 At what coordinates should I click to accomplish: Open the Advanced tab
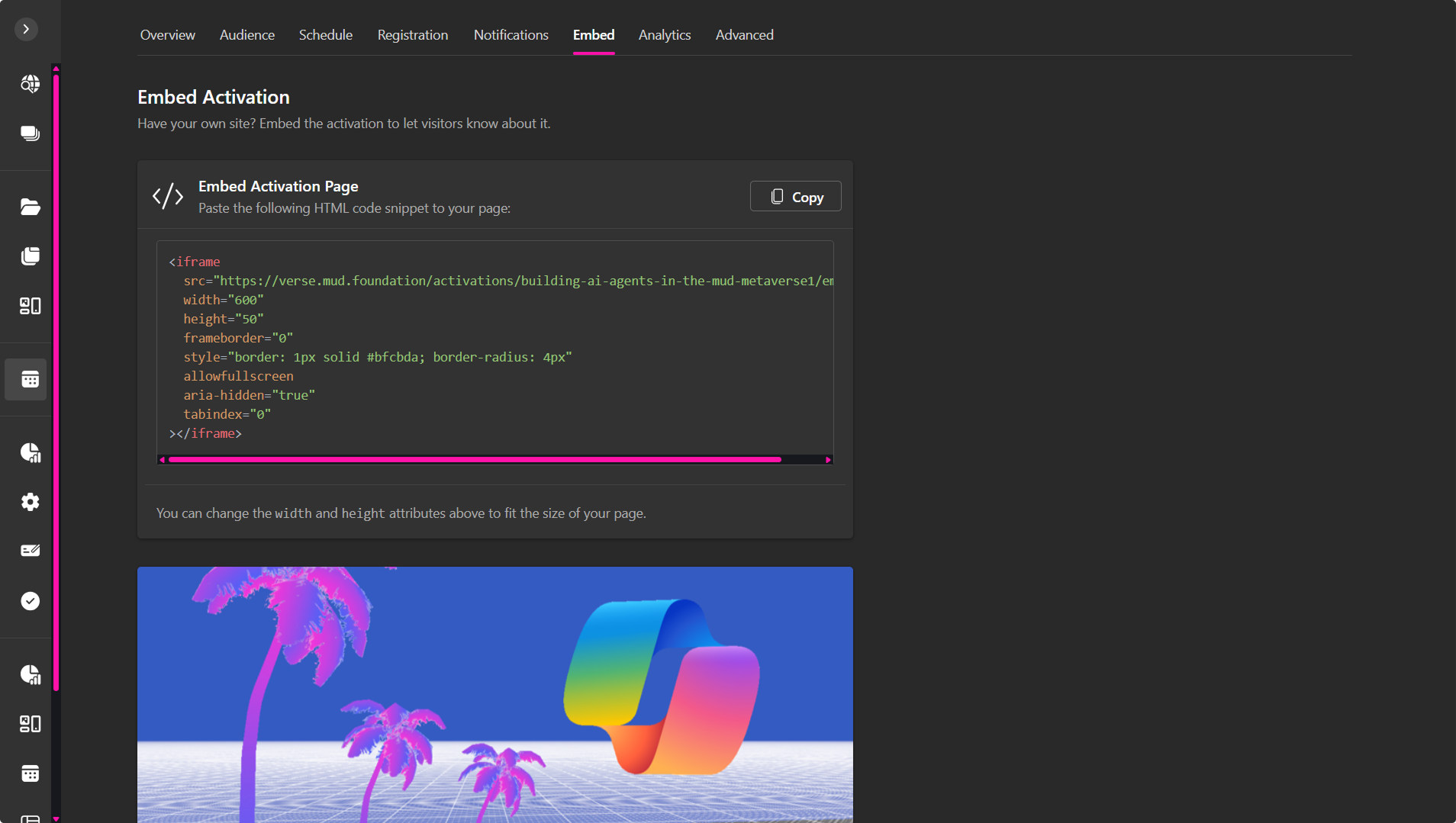(744, 35)
